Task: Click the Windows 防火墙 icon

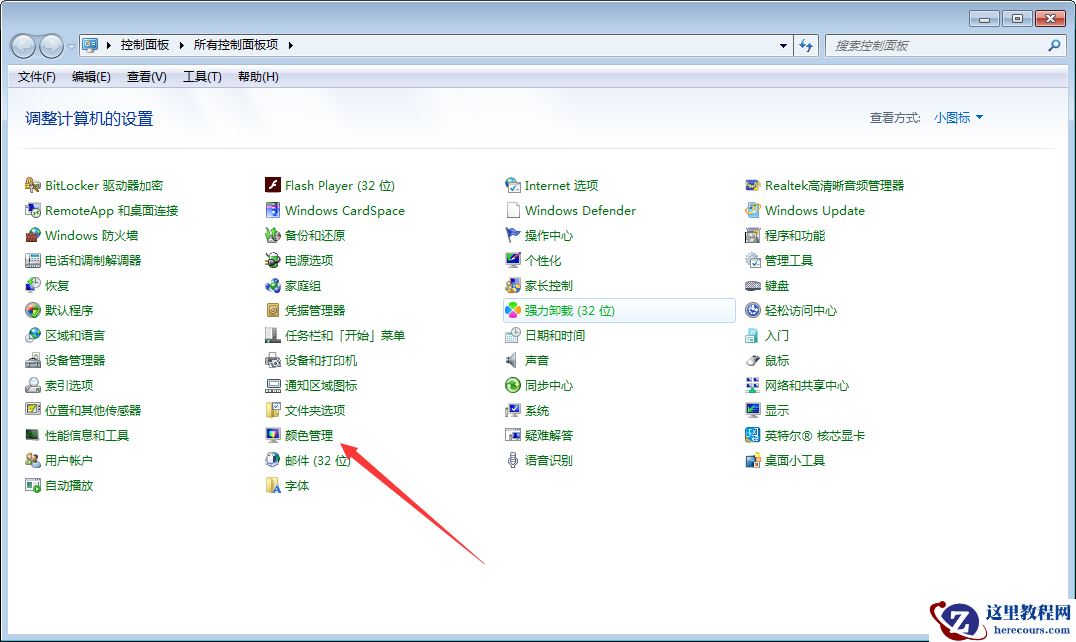Action: click(x=32, y=235)
